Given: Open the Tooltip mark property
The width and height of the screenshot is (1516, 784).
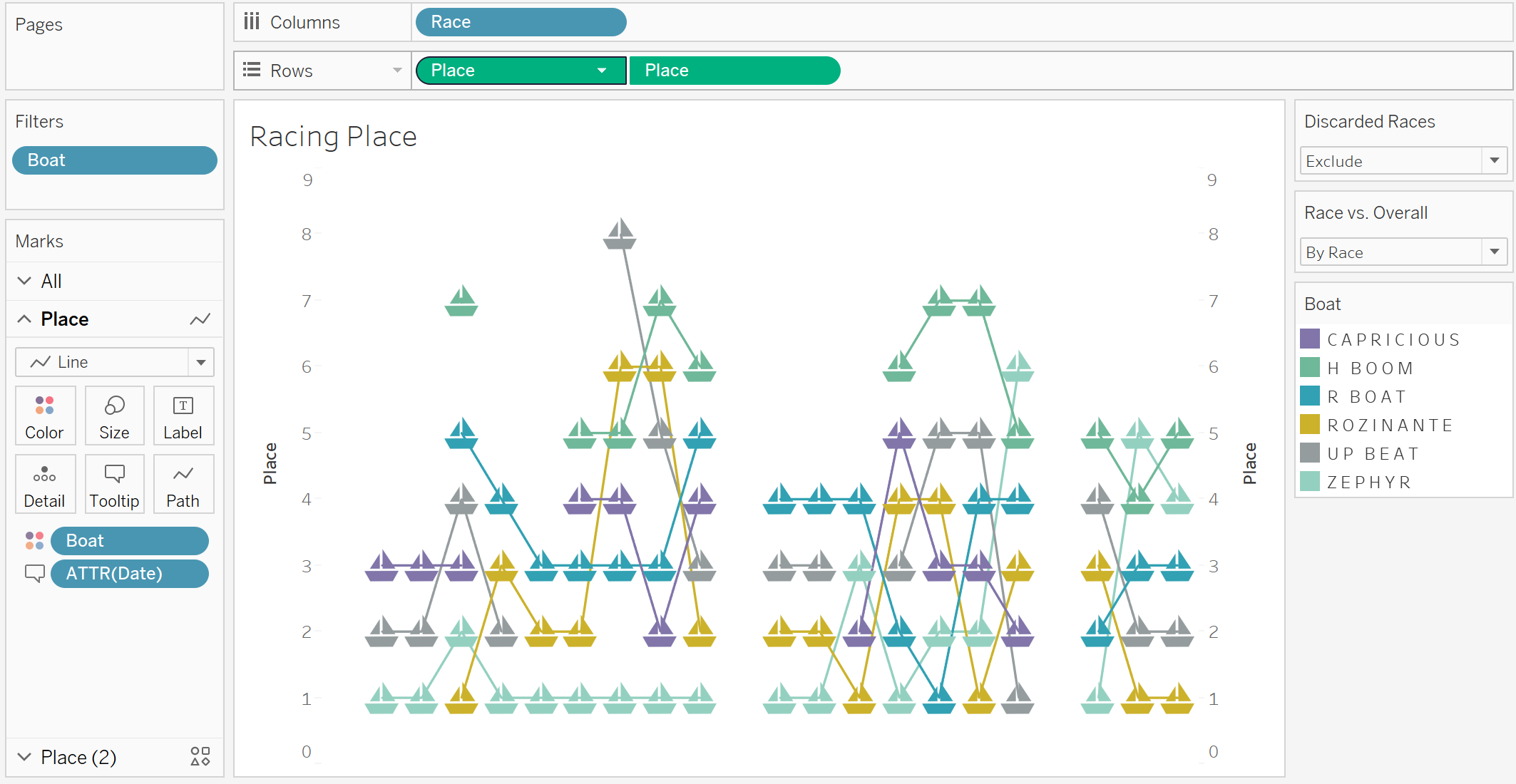Looking at the screenshot, I should [x=114, y=483].
